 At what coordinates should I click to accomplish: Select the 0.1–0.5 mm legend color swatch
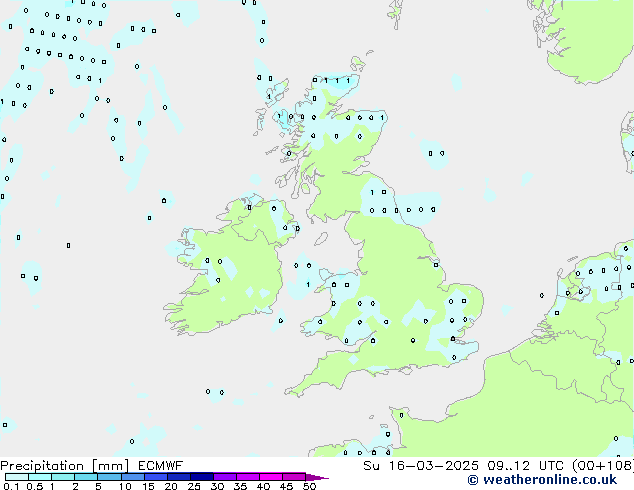(17, 477)
